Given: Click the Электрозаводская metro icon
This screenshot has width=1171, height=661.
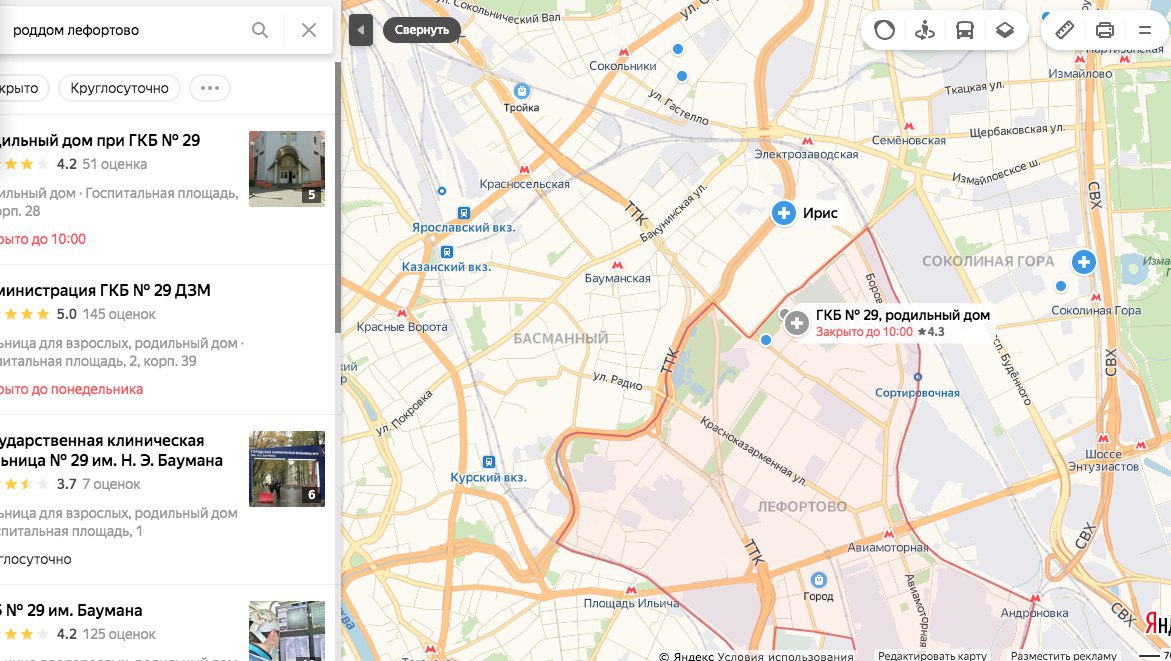Looking at the screenshot, I should (x=807, y=140).
